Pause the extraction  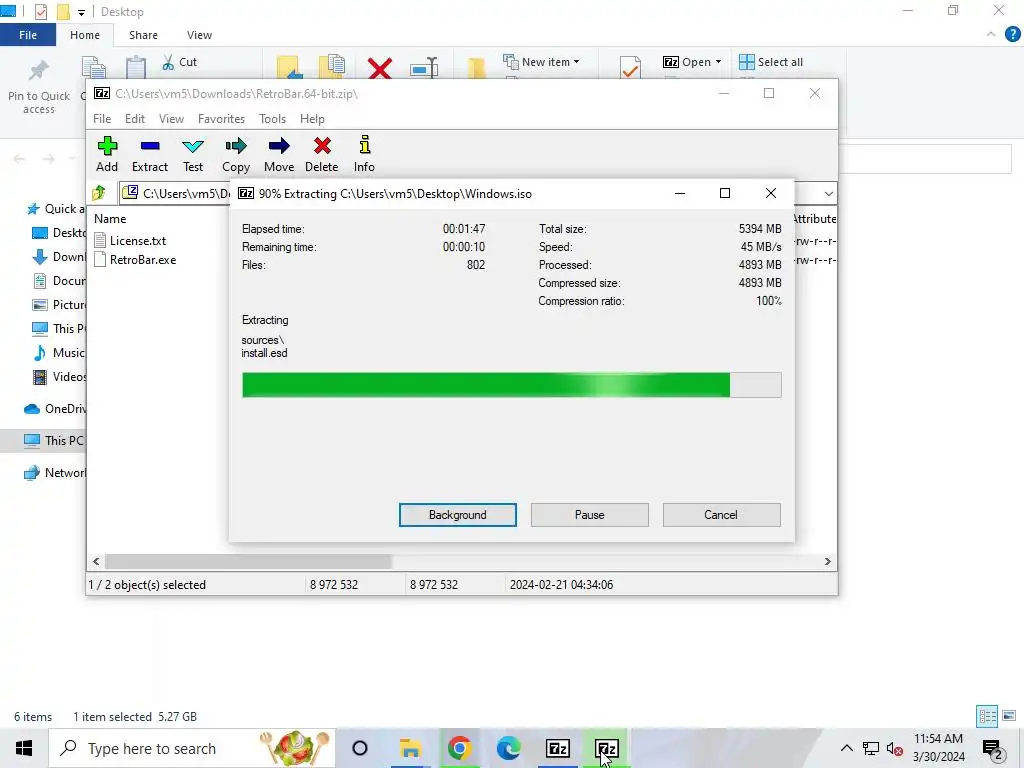(x=590, y=515)
